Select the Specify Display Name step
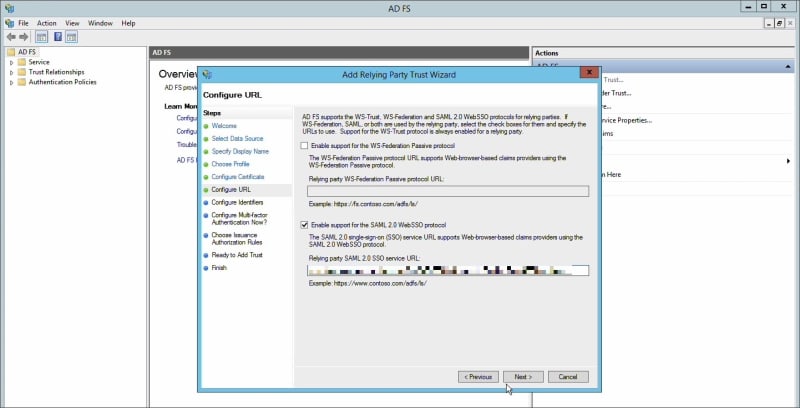Viewport: 800px width, 408px height. tap(240, 151)
